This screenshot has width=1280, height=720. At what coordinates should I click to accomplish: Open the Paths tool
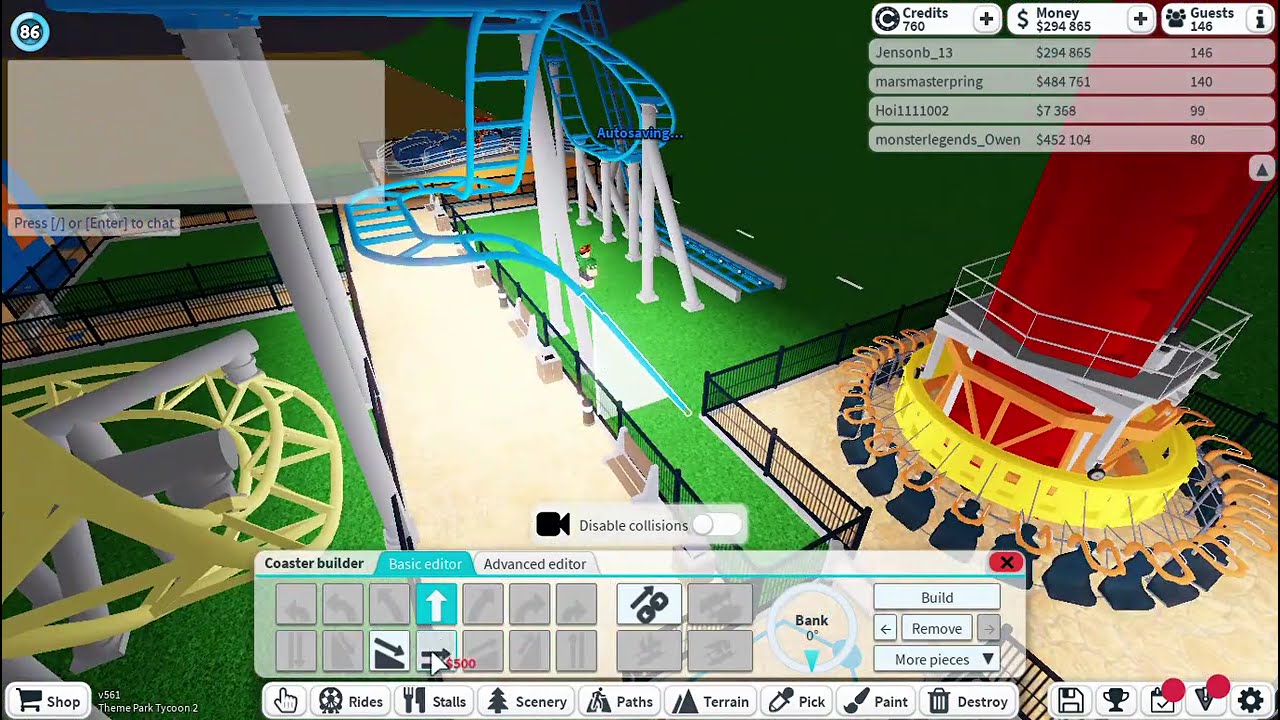coord(620,701)
